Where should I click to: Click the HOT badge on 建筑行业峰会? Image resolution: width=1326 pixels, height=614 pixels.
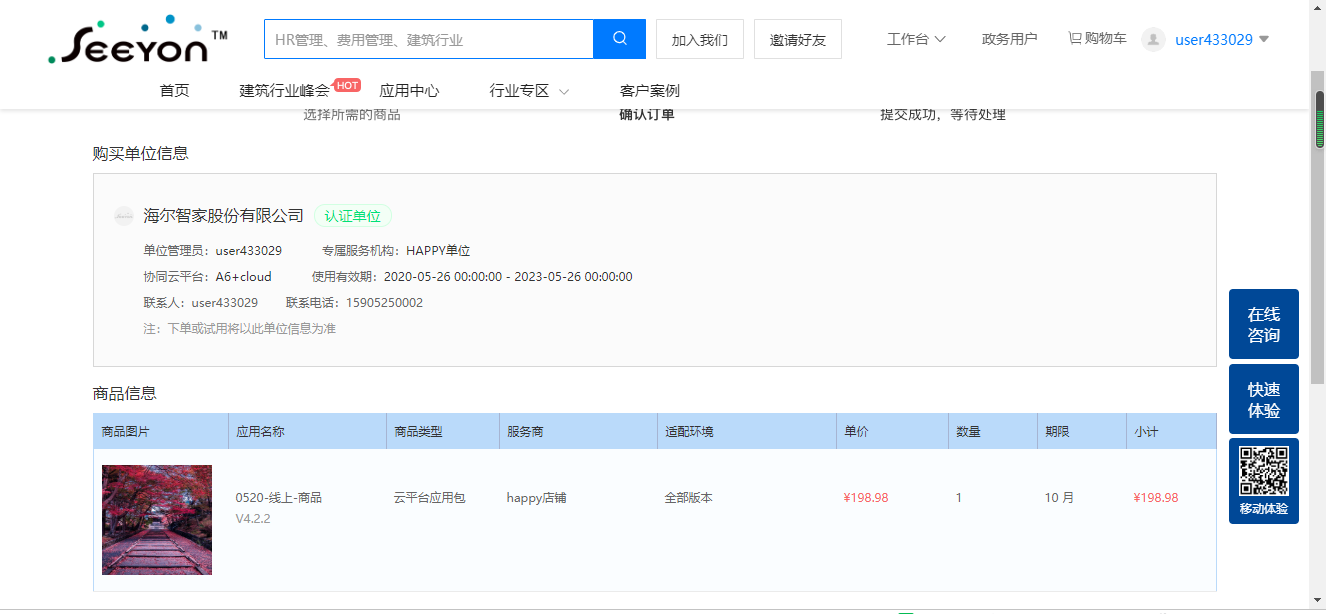347,85
